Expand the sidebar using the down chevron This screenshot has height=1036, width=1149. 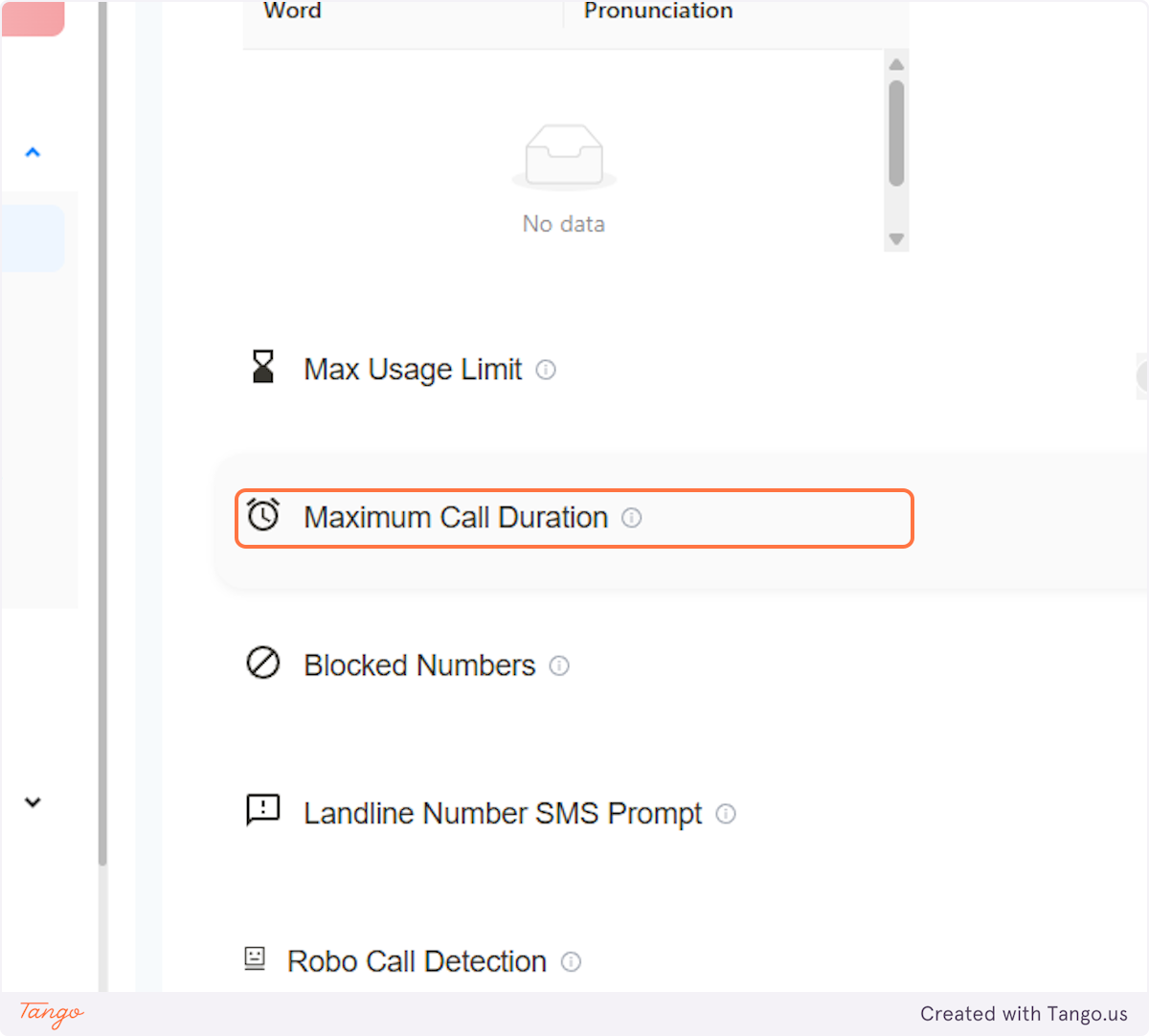[34, 802]
